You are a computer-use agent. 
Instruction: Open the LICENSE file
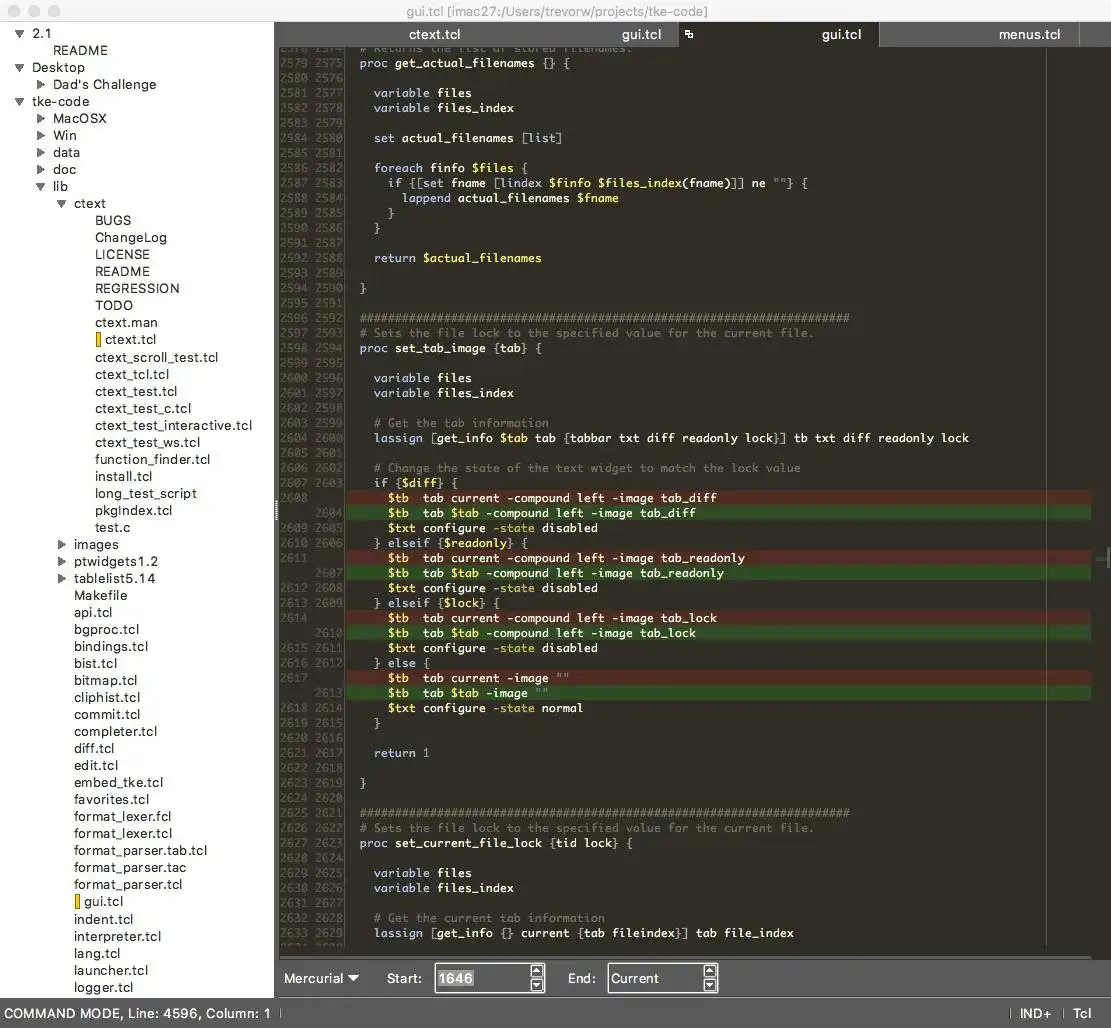(x=122, y=254)
